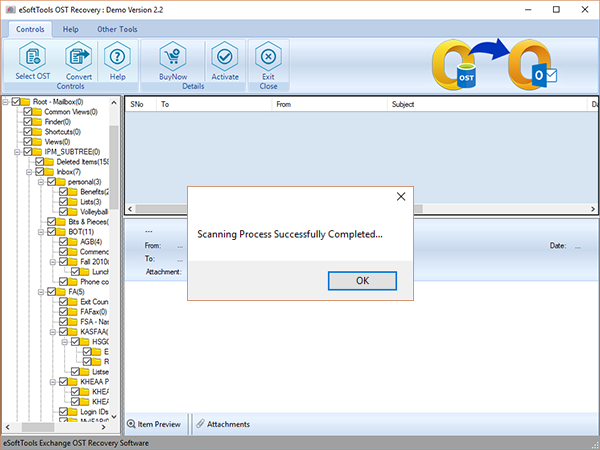Switch to the Item Preview tab

(154, 424)
